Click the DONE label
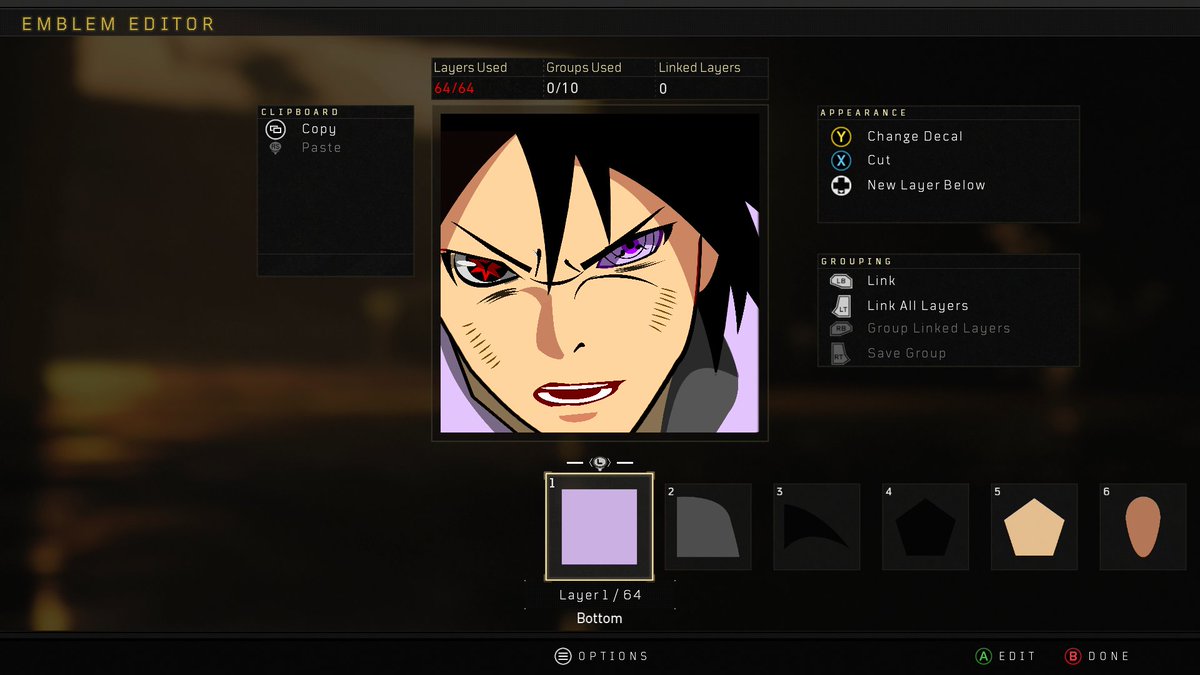The image size is (1200, 675). tap(1109, 656)
